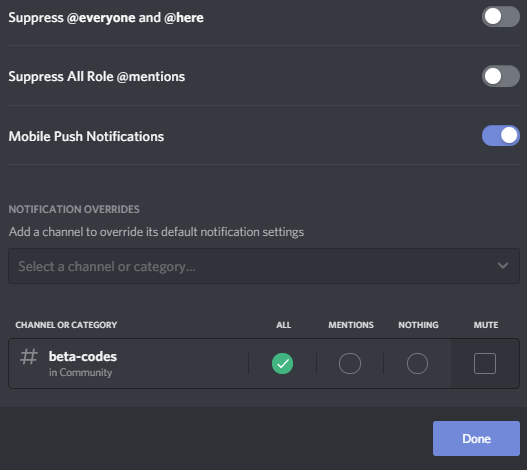Image resolution: width=527 pixels, height=470 pixels.
Task: Open the Select a channel or category box
Action: [x=264, y=266]
